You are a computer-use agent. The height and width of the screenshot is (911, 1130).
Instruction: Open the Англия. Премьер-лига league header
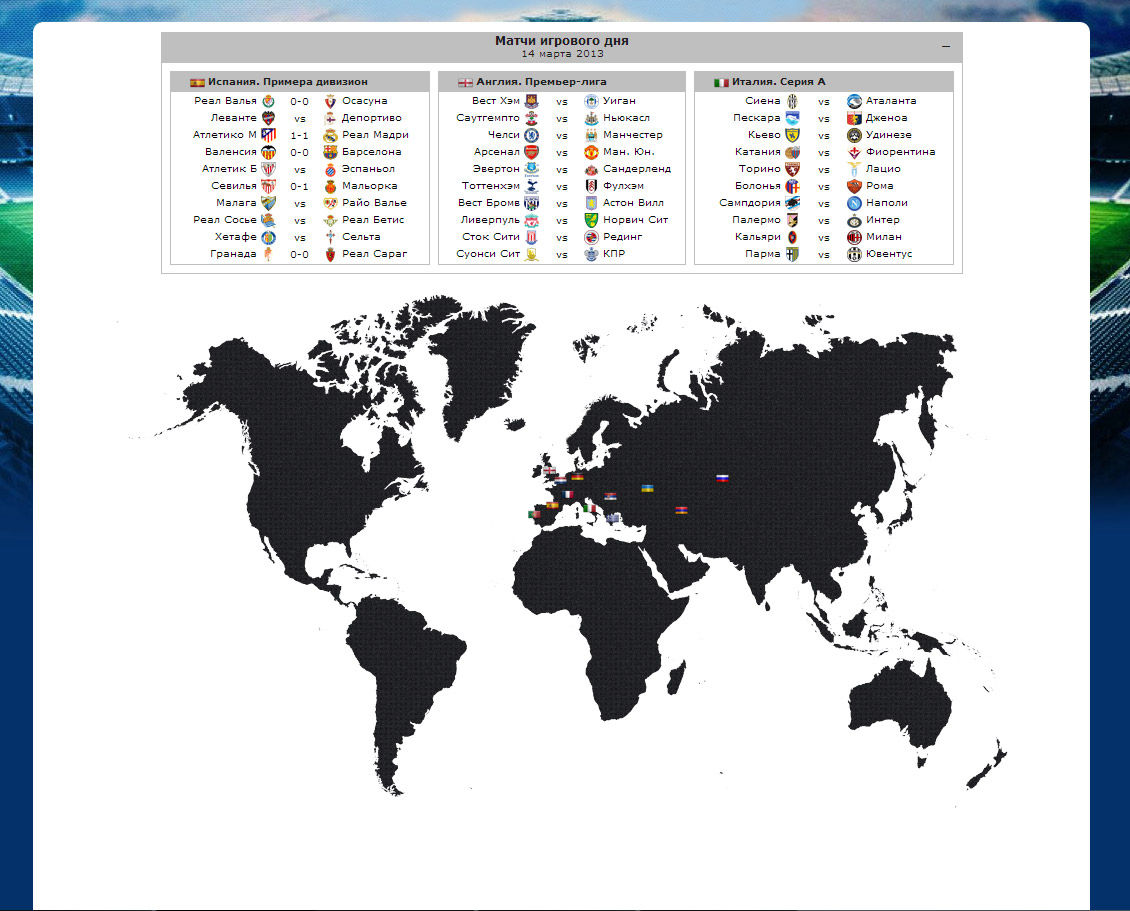541,81
